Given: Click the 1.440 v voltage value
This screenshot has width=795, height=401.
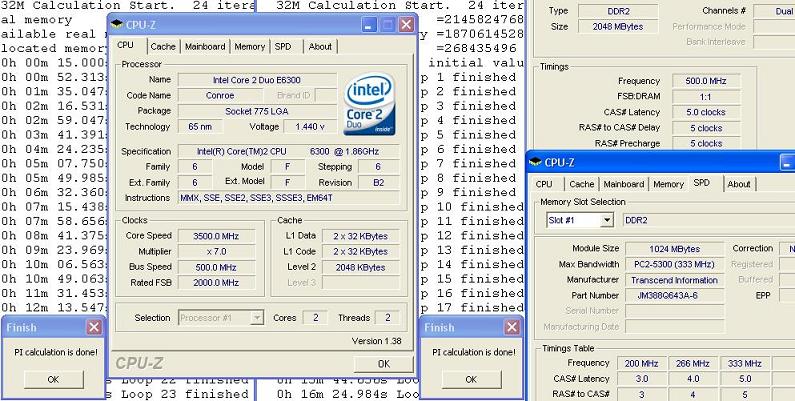Looking at the screenshot, I should click(x=310, y=127).
